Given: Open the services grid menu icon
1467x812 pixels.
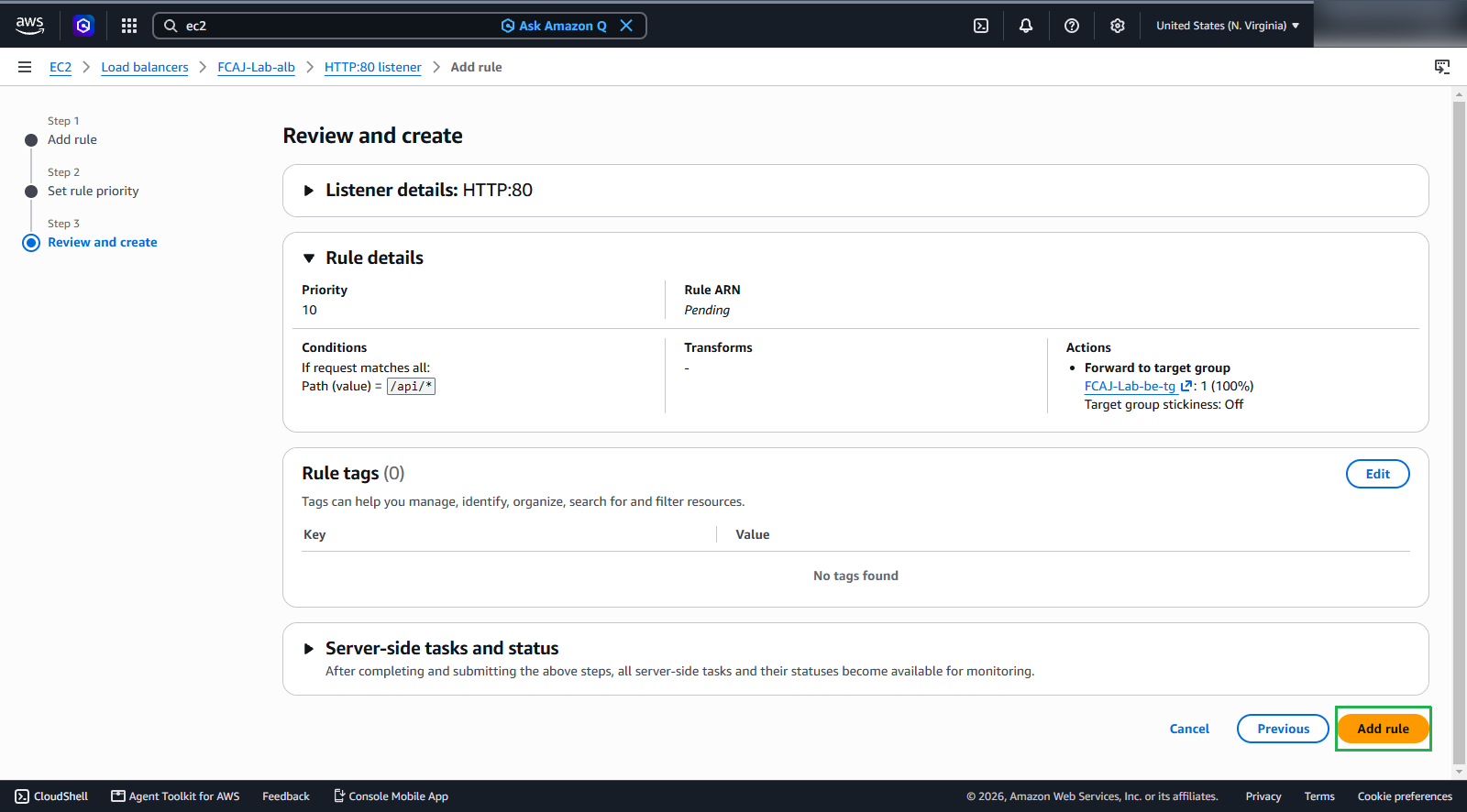Looking at the screenshot, I should pyautogui.click(x=129, y=26).
